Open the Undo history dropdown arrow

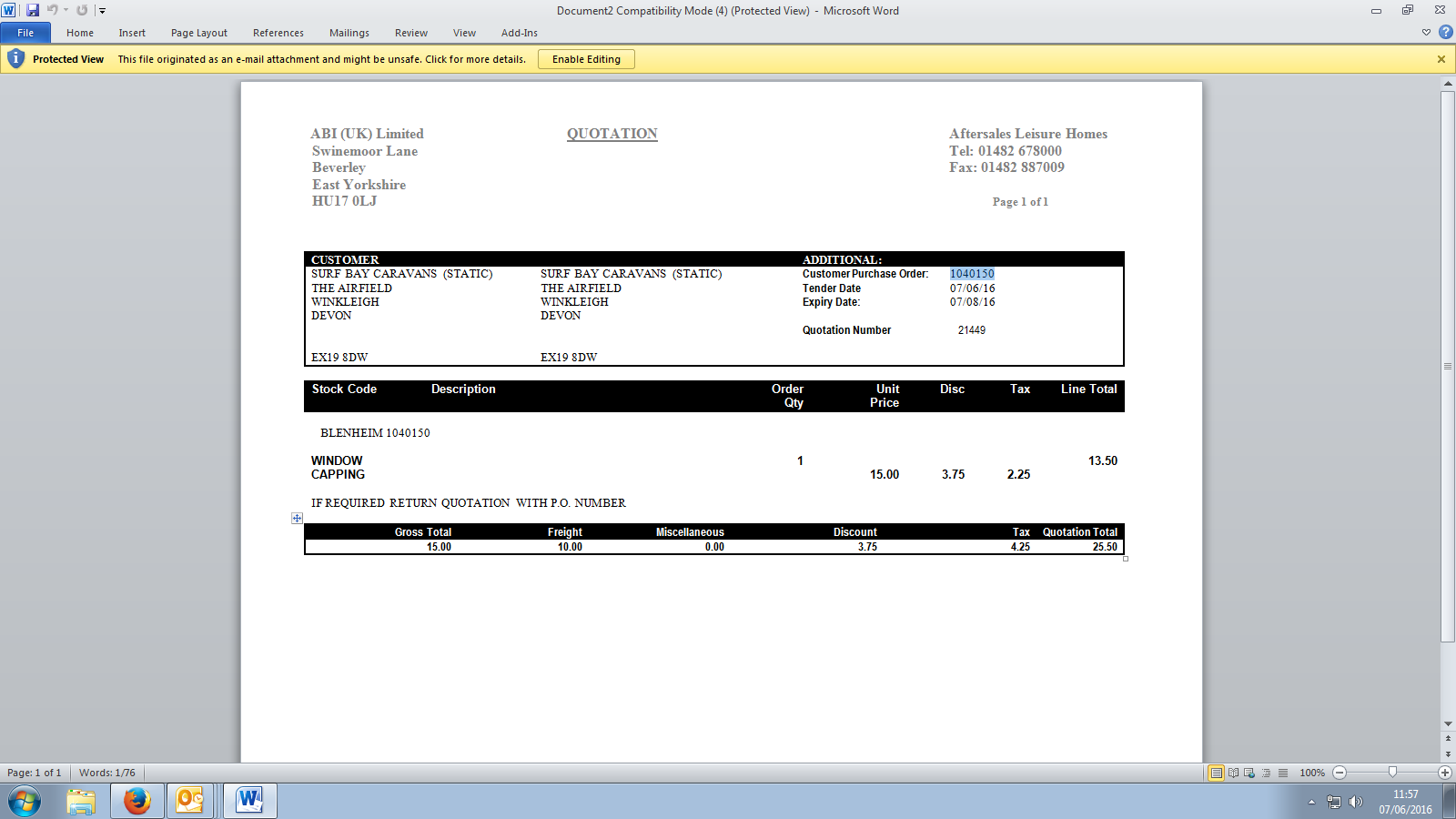click(66, 10)
